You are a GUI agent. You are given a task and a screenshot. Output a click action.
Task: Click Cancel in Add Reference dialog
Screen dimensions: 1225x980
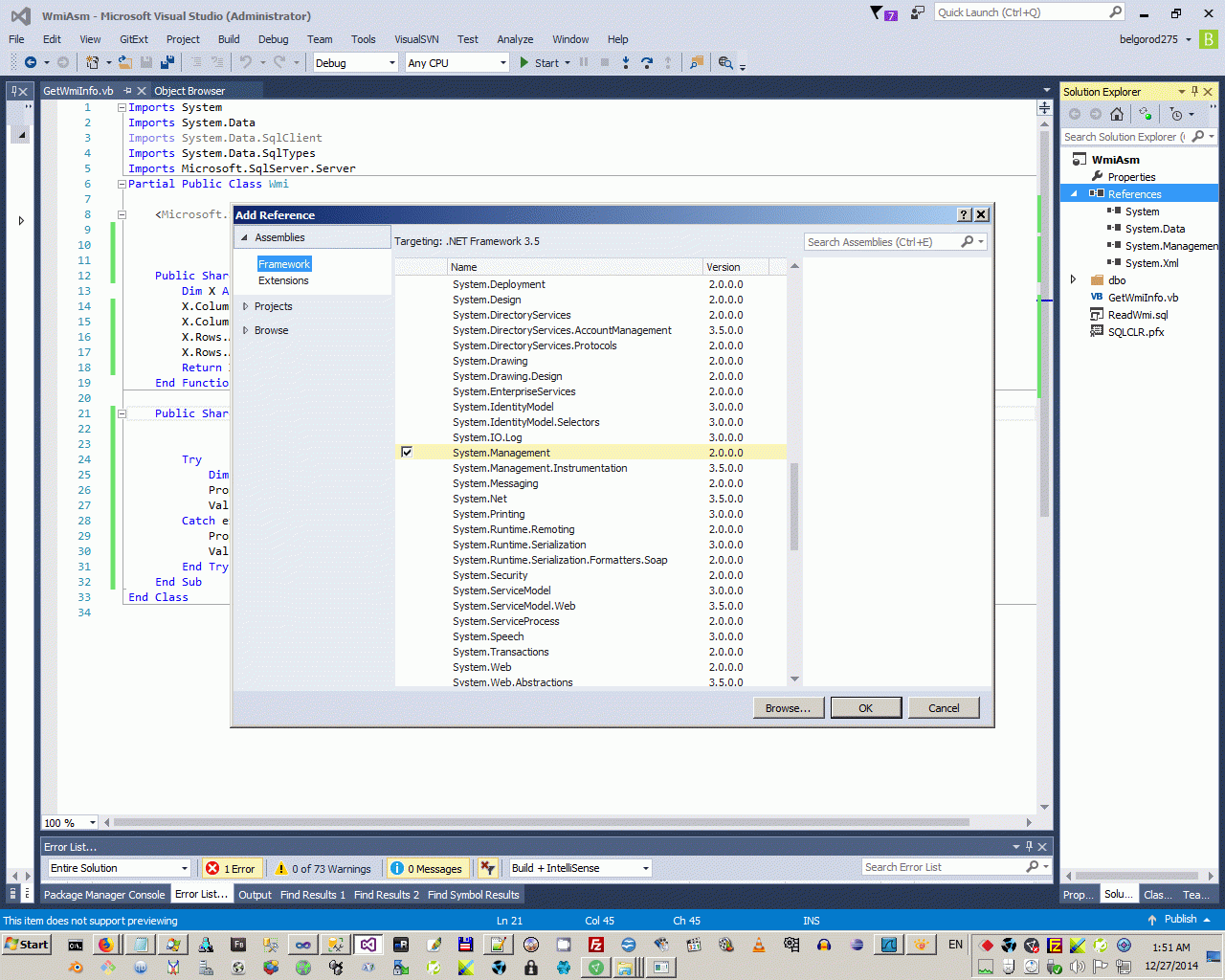944,708
